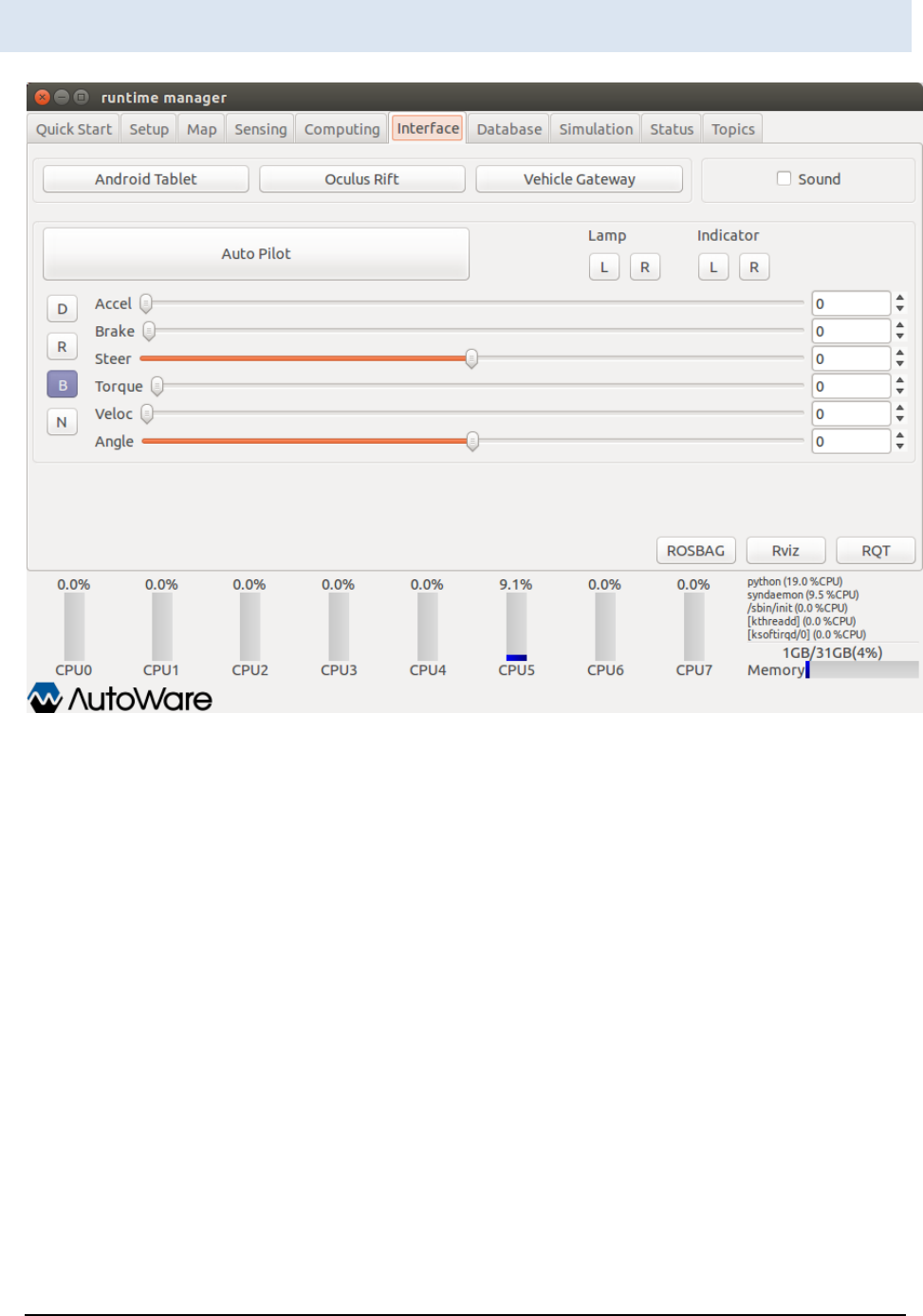The image size is (923, 1316).
Task: Click the Steer slider handle
Action: point(471,358)
